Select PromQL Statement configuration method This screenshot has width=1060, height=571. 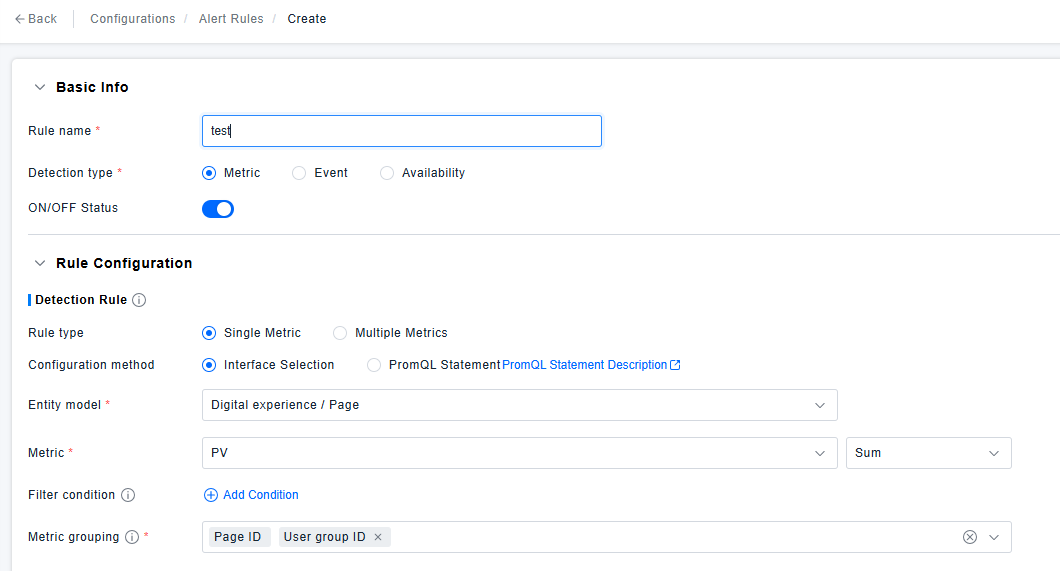click(375, 365)
